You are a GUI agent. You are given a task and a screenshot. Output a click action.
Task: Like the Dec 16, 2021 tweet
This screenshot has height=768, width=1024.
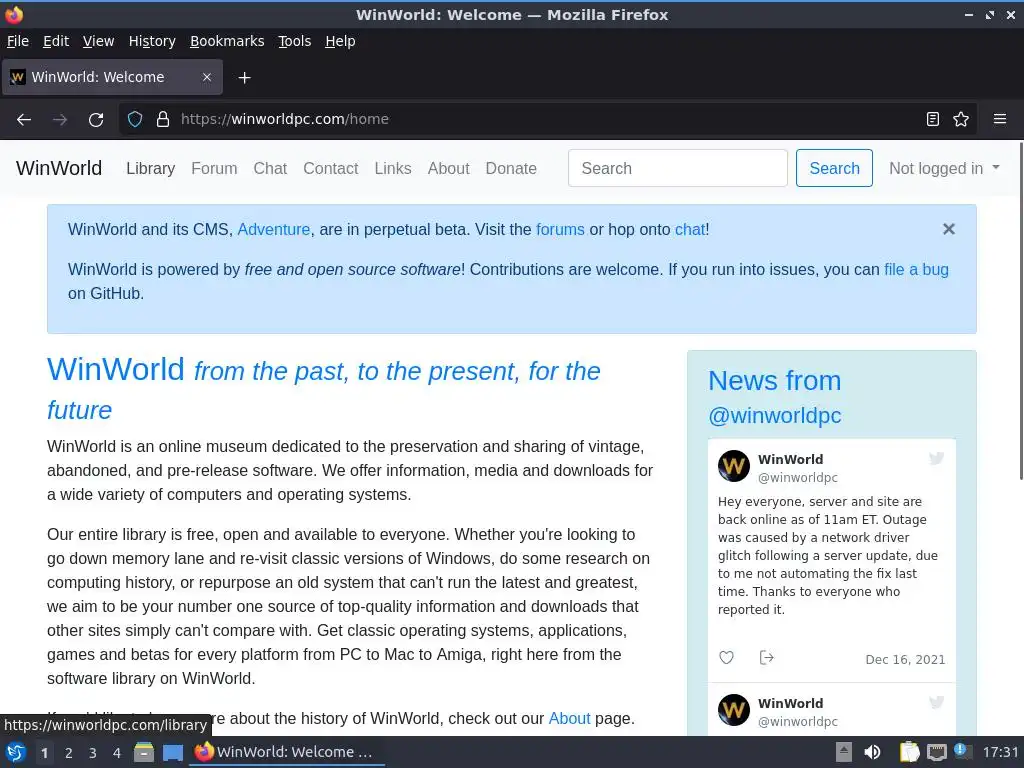pyautogui.click(x=726, y=658)
